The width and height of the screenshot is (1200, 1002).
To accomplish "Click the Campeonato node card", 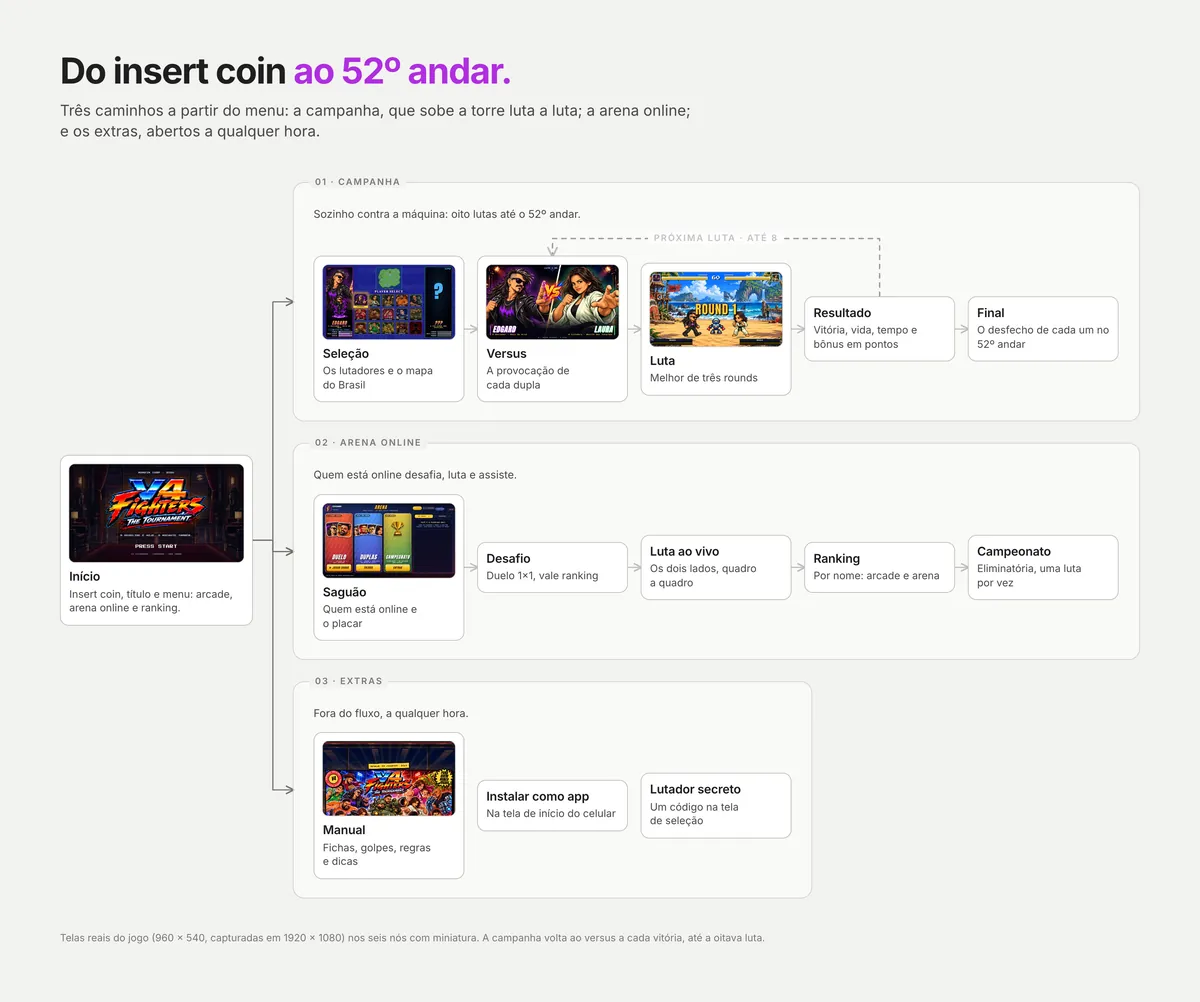I will click(1043, 567).
